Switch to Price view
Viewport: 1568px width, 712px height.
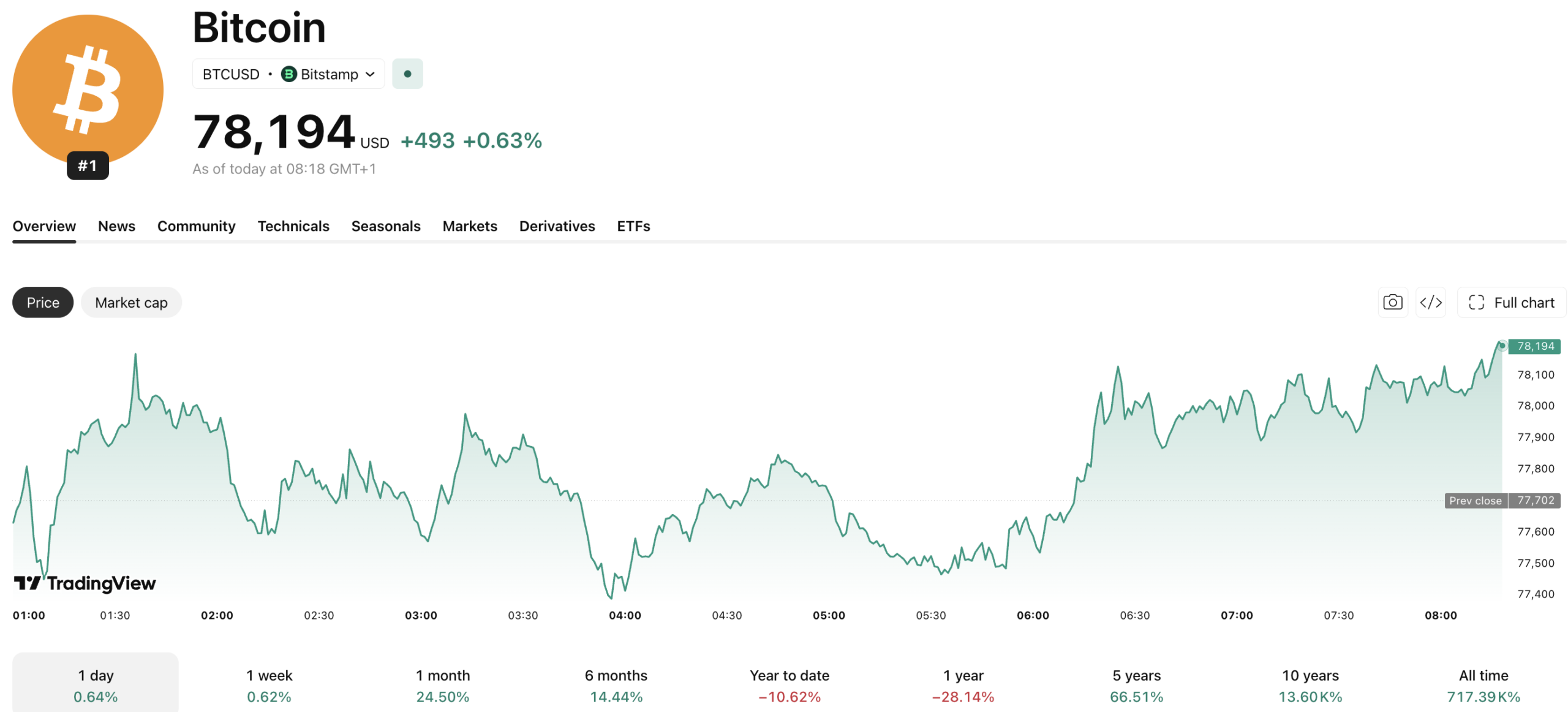coord(43,302)
